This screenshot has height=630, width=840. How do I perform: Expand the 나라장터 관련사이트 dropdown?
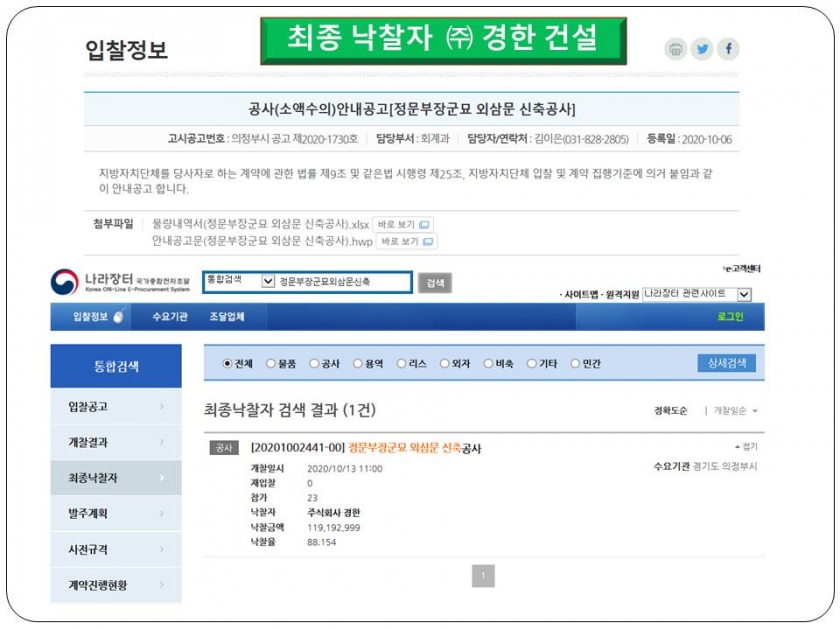tap(696, 294)
